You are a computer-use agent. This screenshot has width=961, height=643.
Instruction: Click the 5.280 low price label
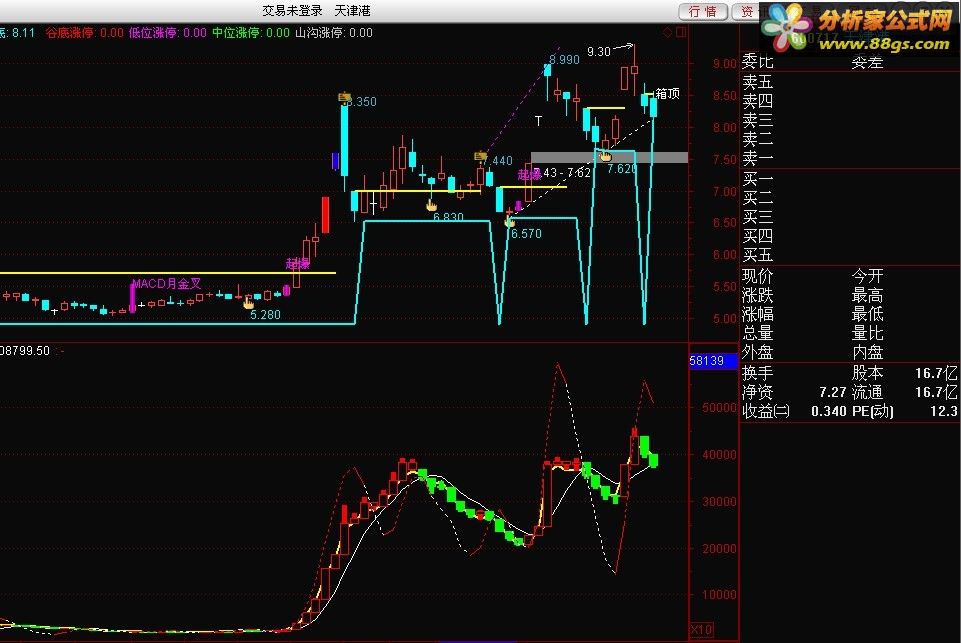coord(265,315)
